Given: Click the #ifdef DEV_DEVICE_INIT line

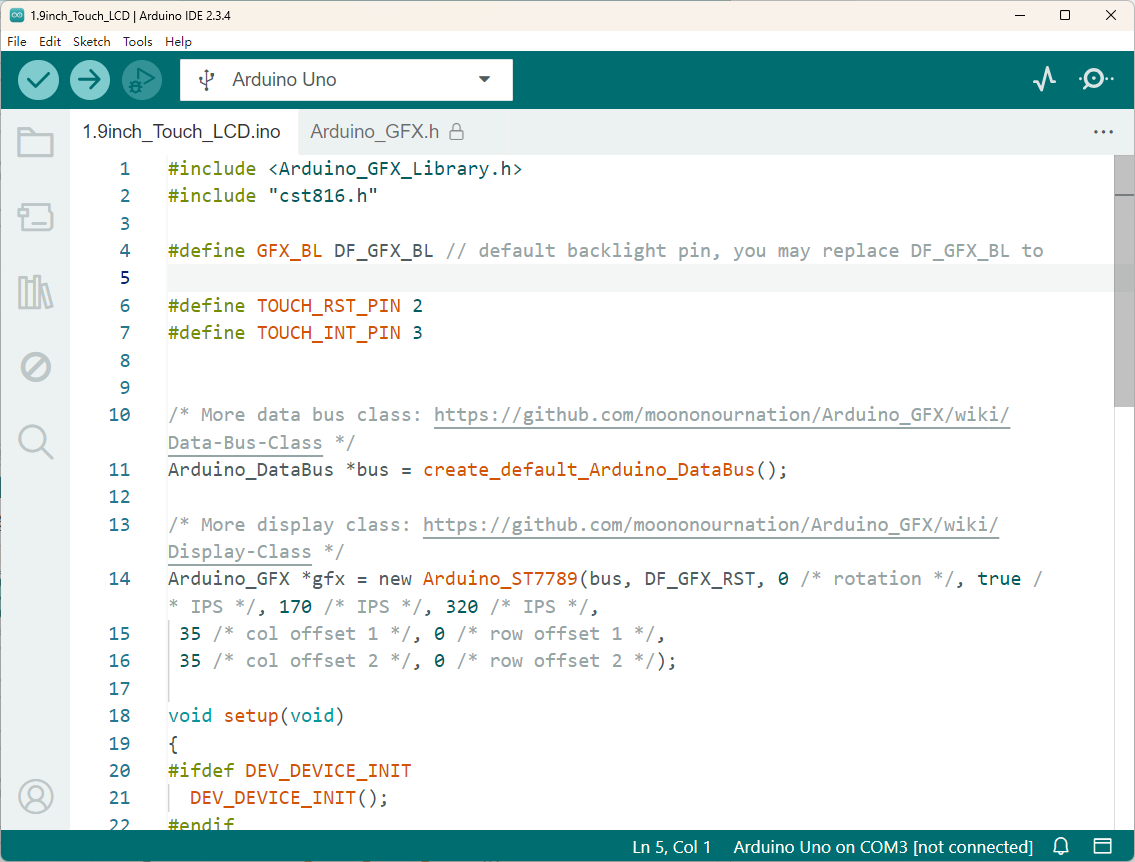Looking at the screenshot, I should (290, 771).
